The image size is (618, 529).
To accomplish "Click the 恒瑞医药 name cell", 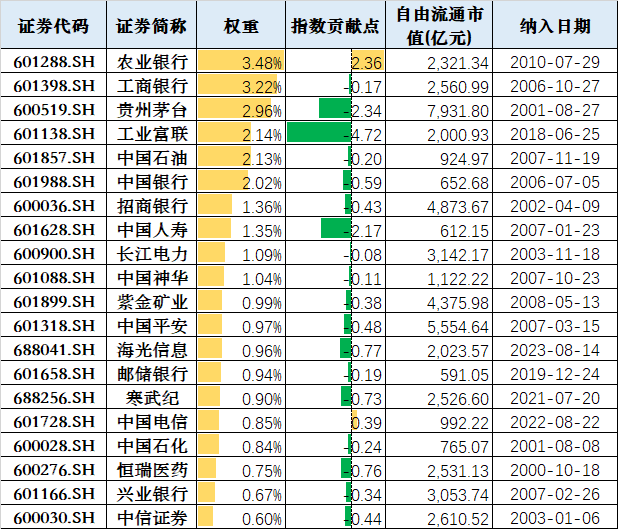I will [x=151, y=469].
